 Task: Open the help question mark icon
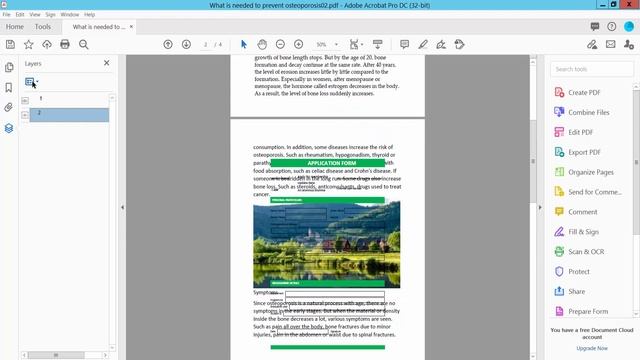click(x=611, y=27)
